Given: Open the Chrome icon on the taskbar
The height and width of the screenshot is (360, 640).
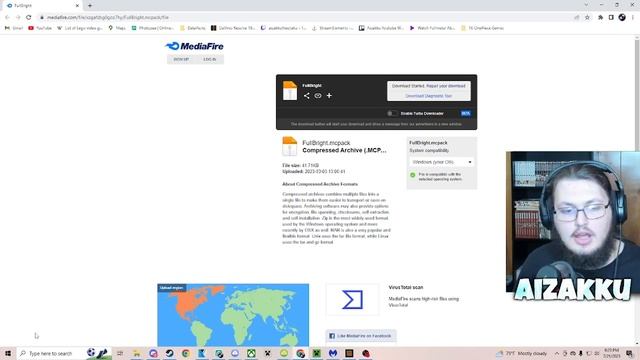Looking at the screenshot, I should [x=186, y=353].
